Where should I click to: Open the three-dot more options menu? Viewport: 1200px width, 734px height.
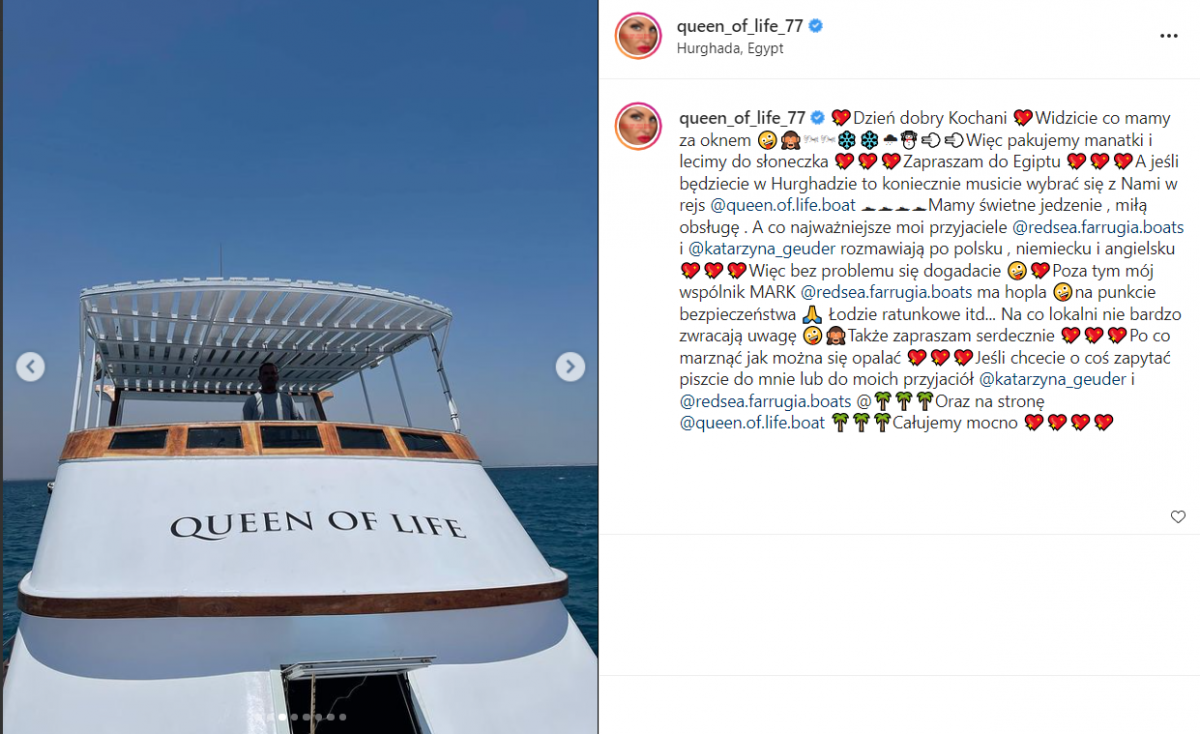[1168, 35]
